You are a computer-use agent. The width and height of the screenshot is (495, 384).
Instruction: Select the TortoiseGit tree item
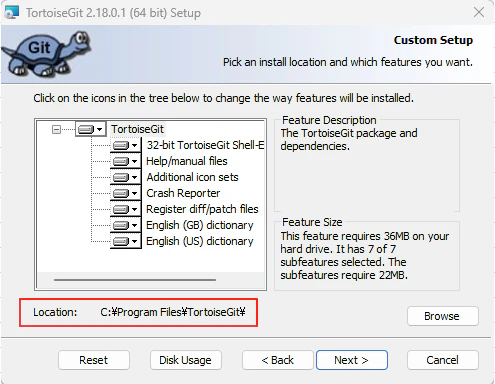click(137, 129)
